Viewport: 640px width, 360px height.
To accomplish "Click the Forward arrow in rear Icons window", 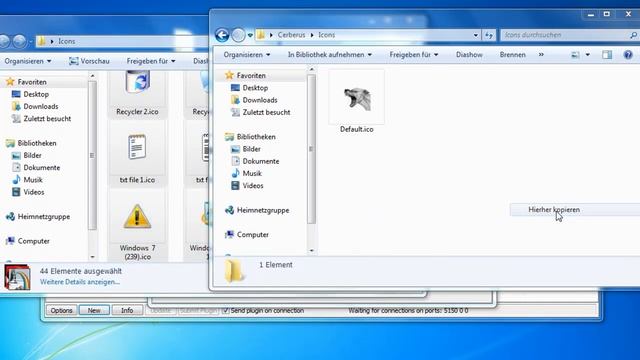I will click(x=19, y=41).
